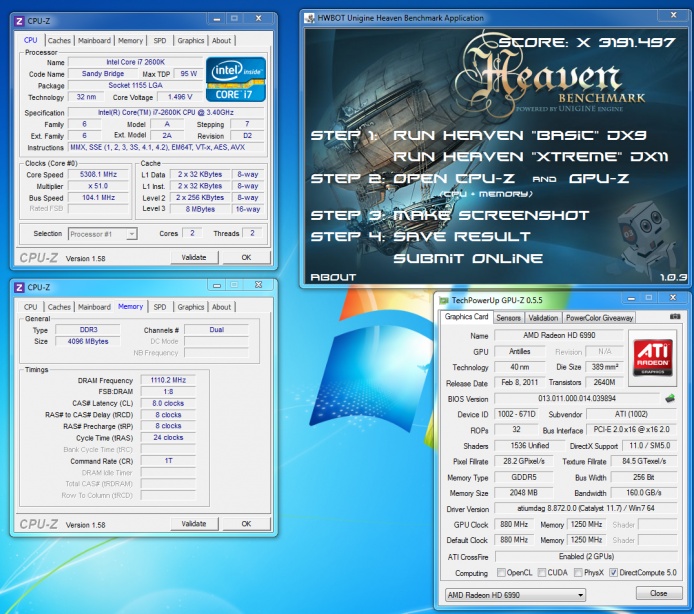Uncheck the DirectCompute 5.0 checkbox
The height and width of the screenshot is (614, 694).
[614, 573]
